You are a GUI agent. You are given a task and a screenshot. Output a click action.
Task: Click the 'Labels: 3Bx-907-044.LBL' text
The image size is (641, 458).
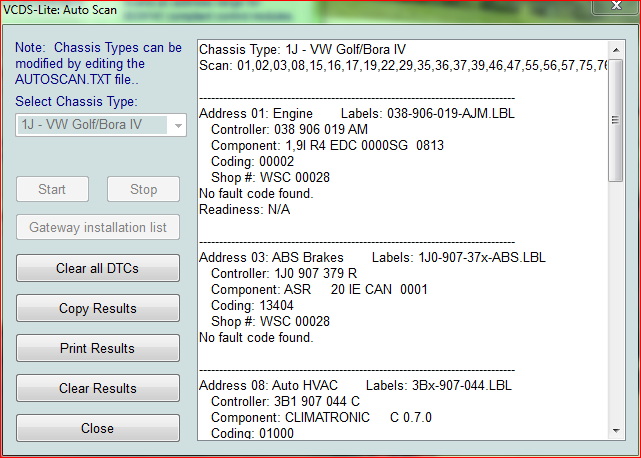pos(439,385)
